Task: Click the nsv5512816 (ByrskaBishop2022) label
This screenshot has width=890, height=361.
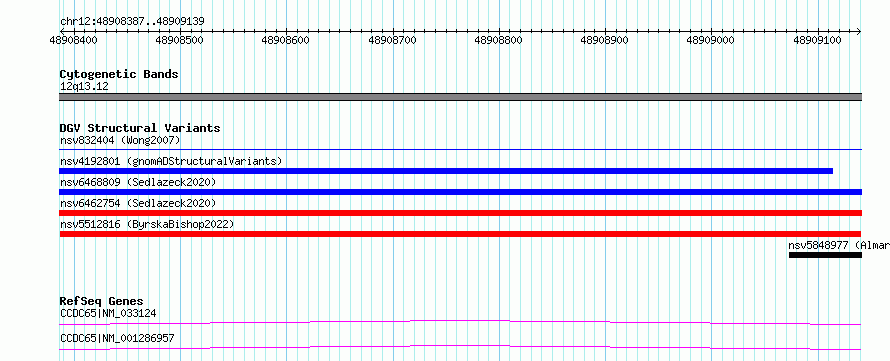Action: click(147, 224)
